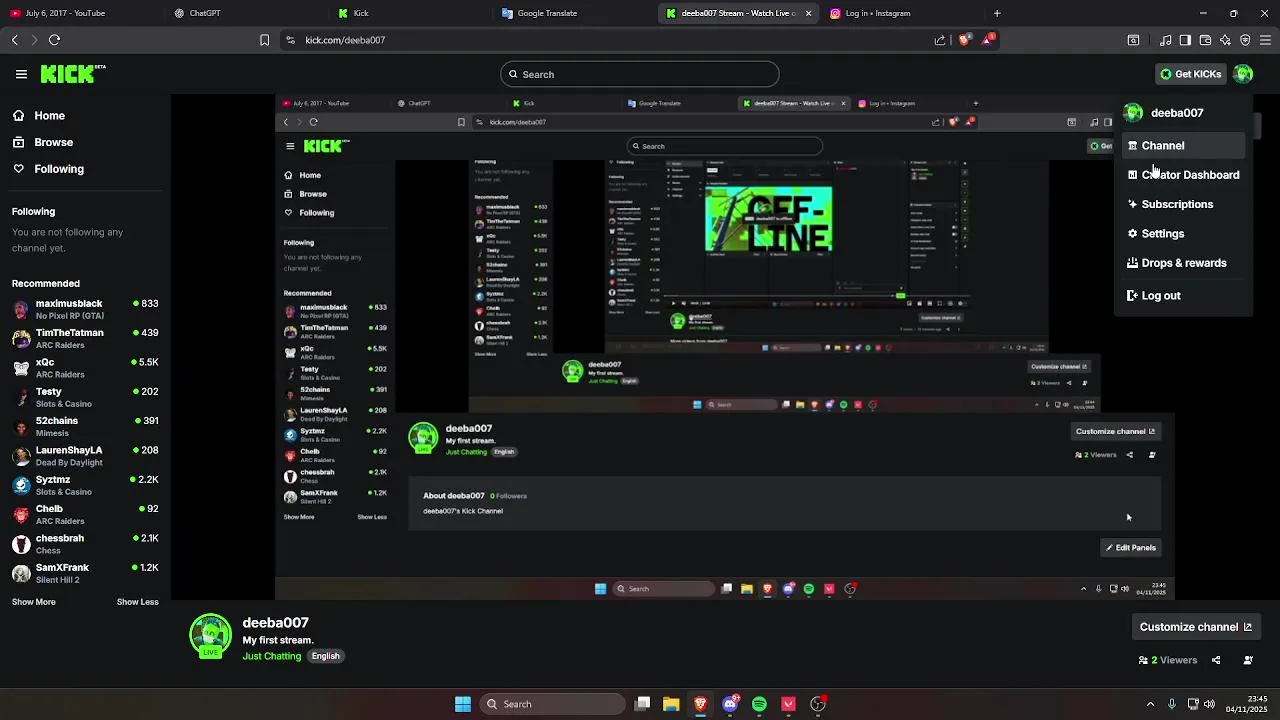The width and height of the screenshot is (1280, 720).
Task: Click deeba007 username in profile menu header
Action: [x=1177, y=113]
